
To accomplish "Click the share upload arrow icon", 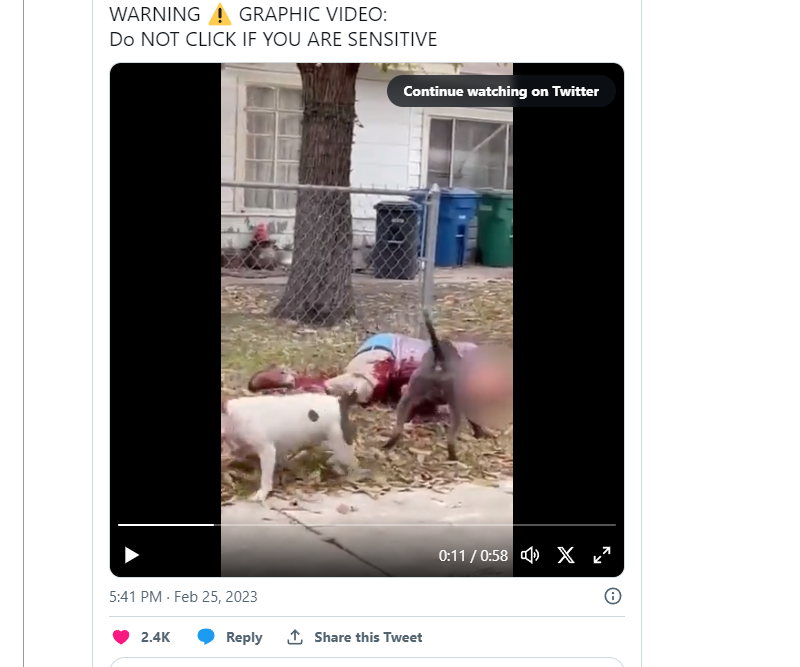I will tap(295, 636).
